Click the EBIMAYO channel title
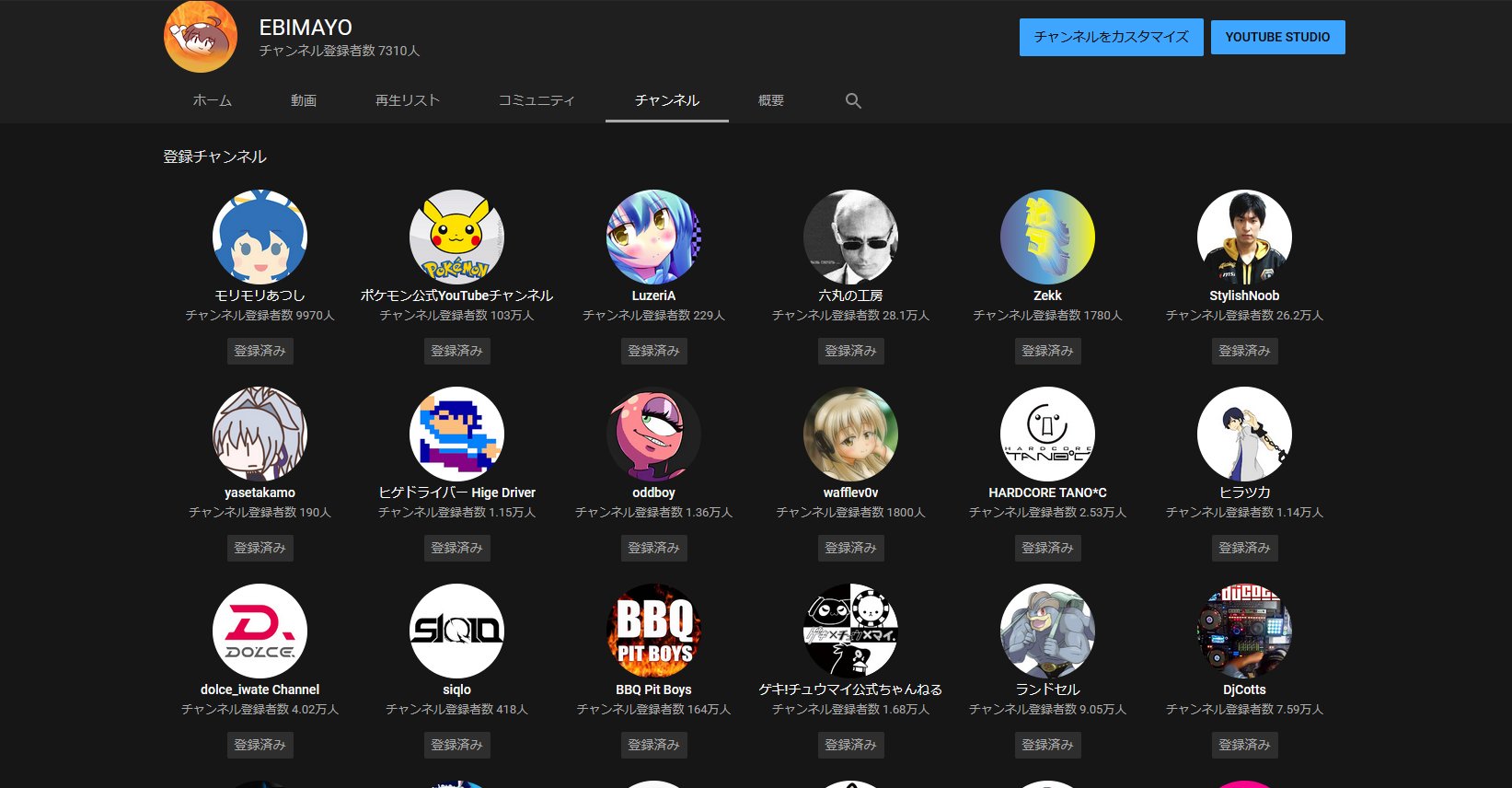 [306, 28]
